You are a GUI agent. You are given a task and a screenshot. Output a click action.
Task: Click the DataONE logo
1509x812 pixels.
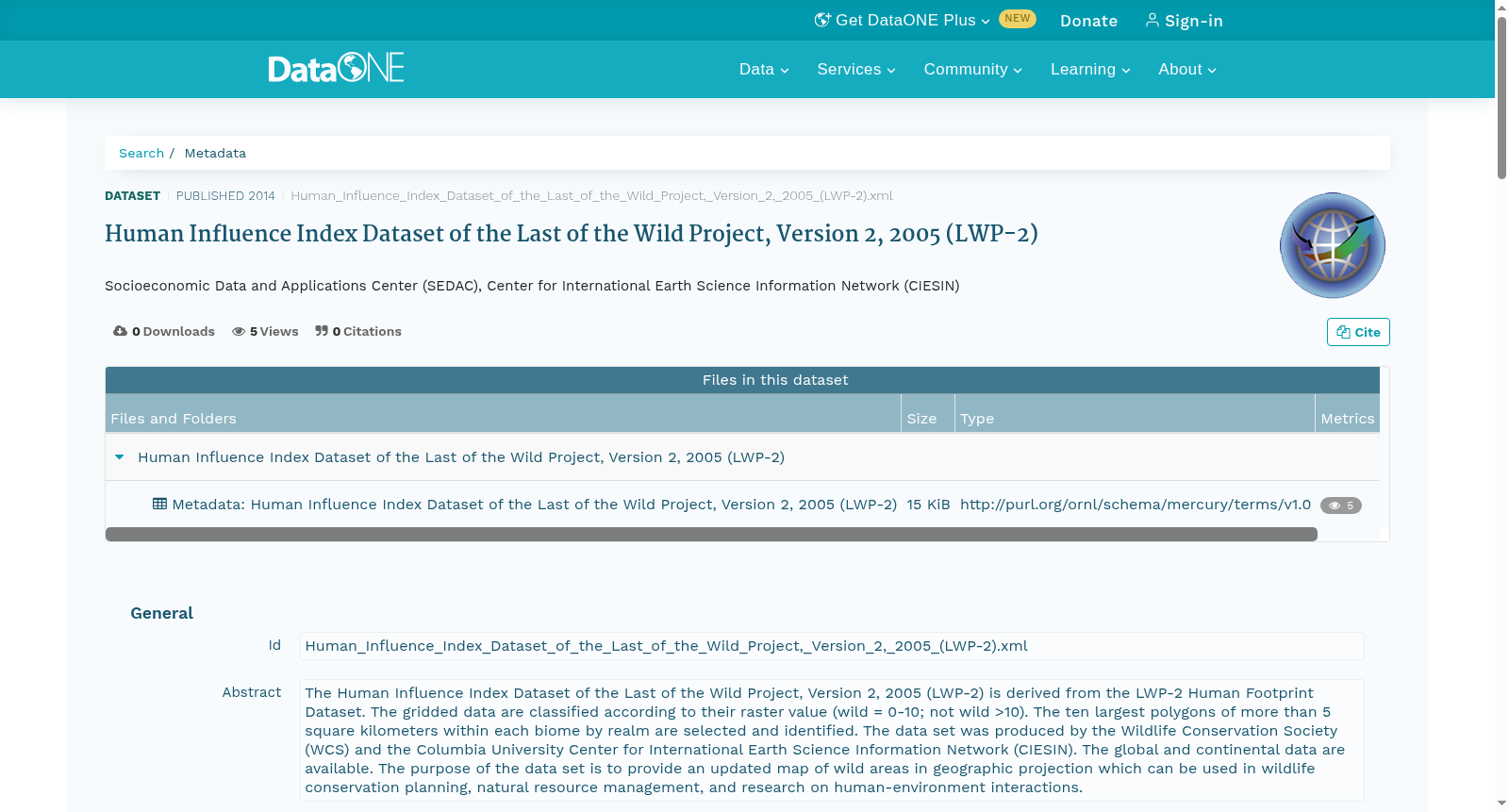point(336,68)
